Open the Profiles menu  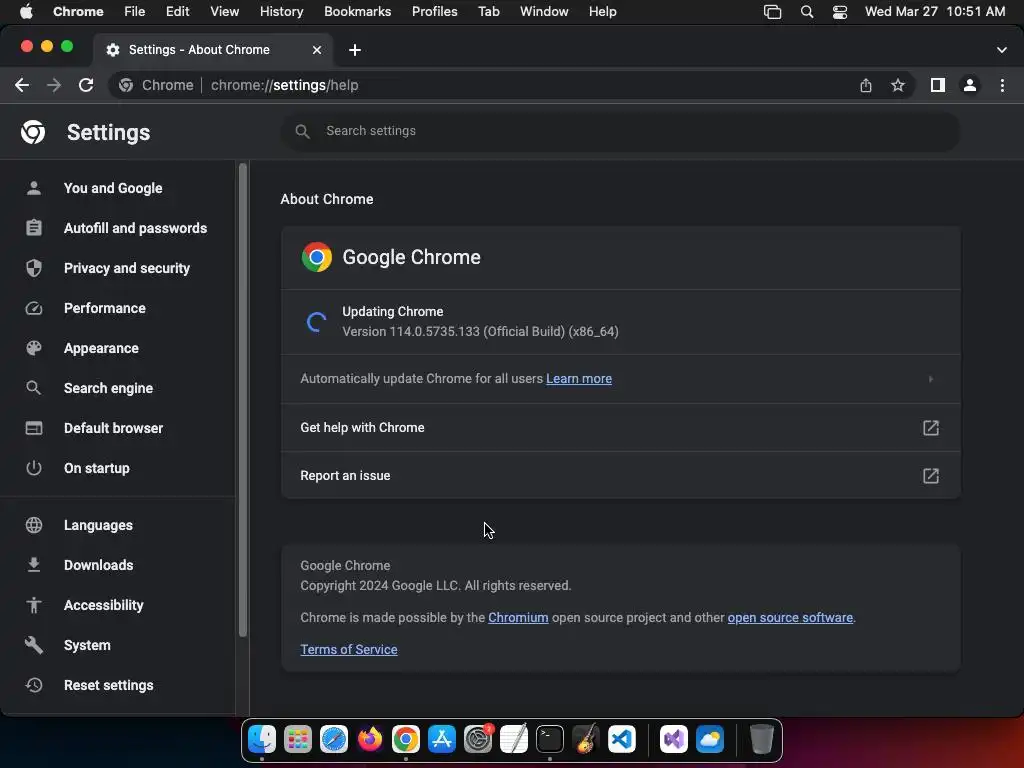coord(434,11)
